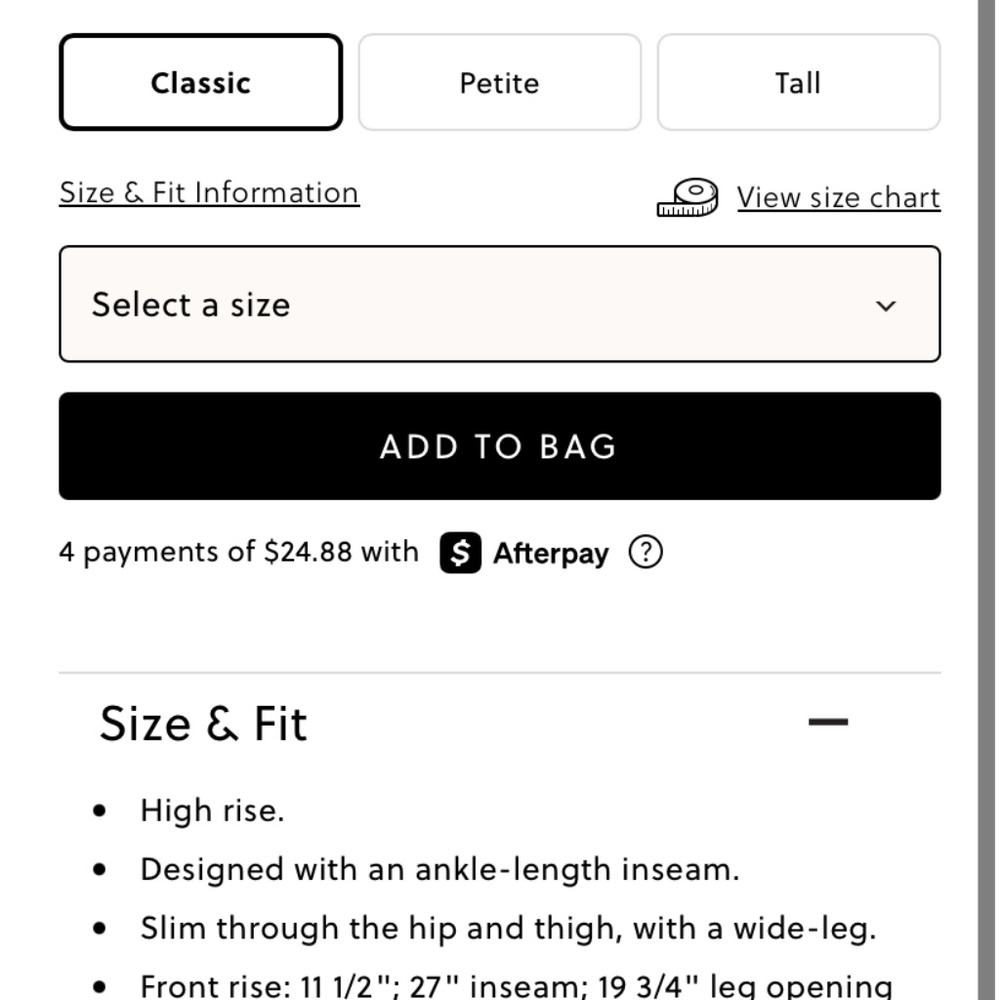This screenshot has height=1000, width=1000.
Task: Switch to the Tall fit option
Action: click(798, 82)
